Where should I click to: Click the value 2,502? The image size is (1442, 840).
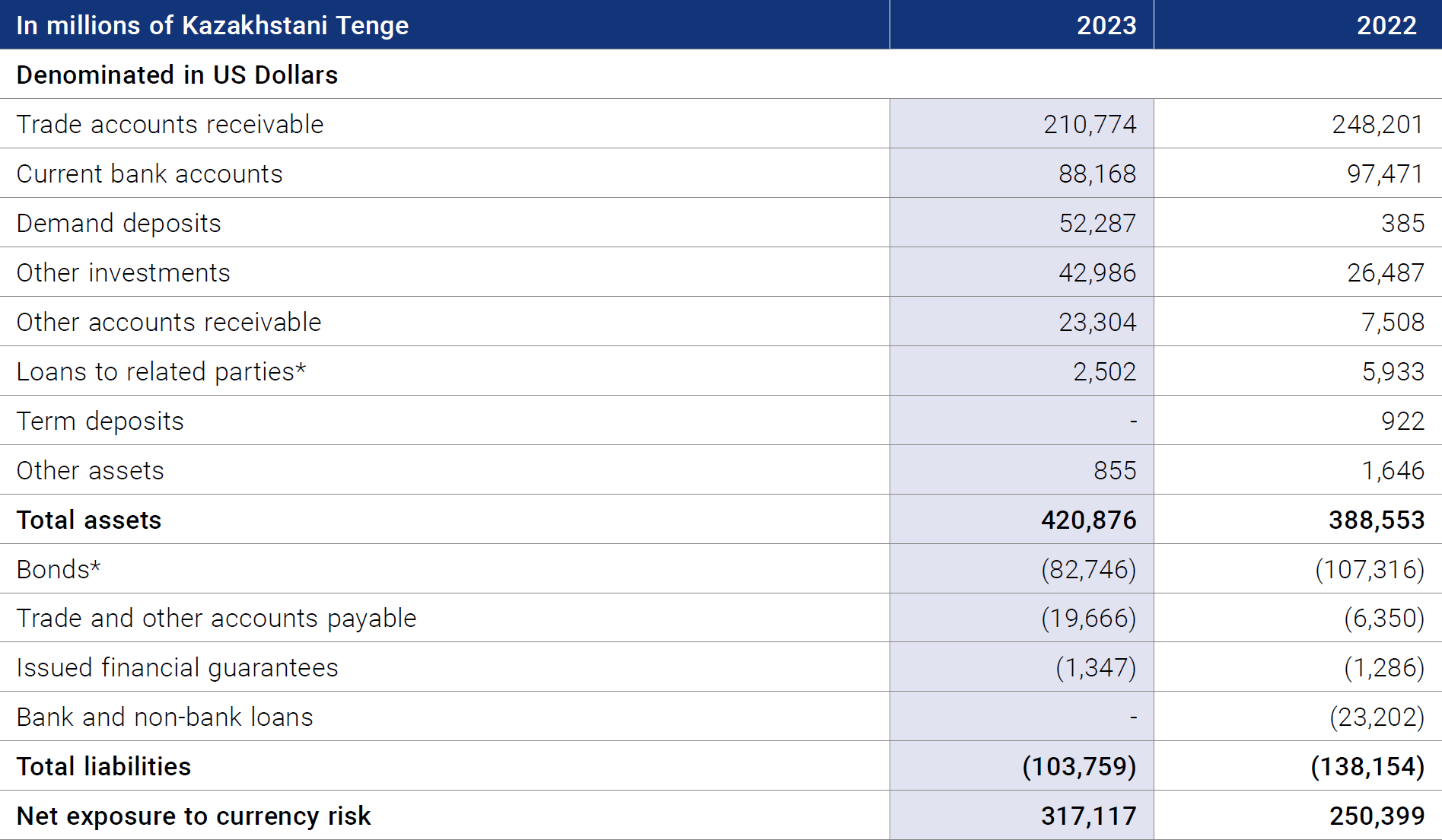(1105, 372)
